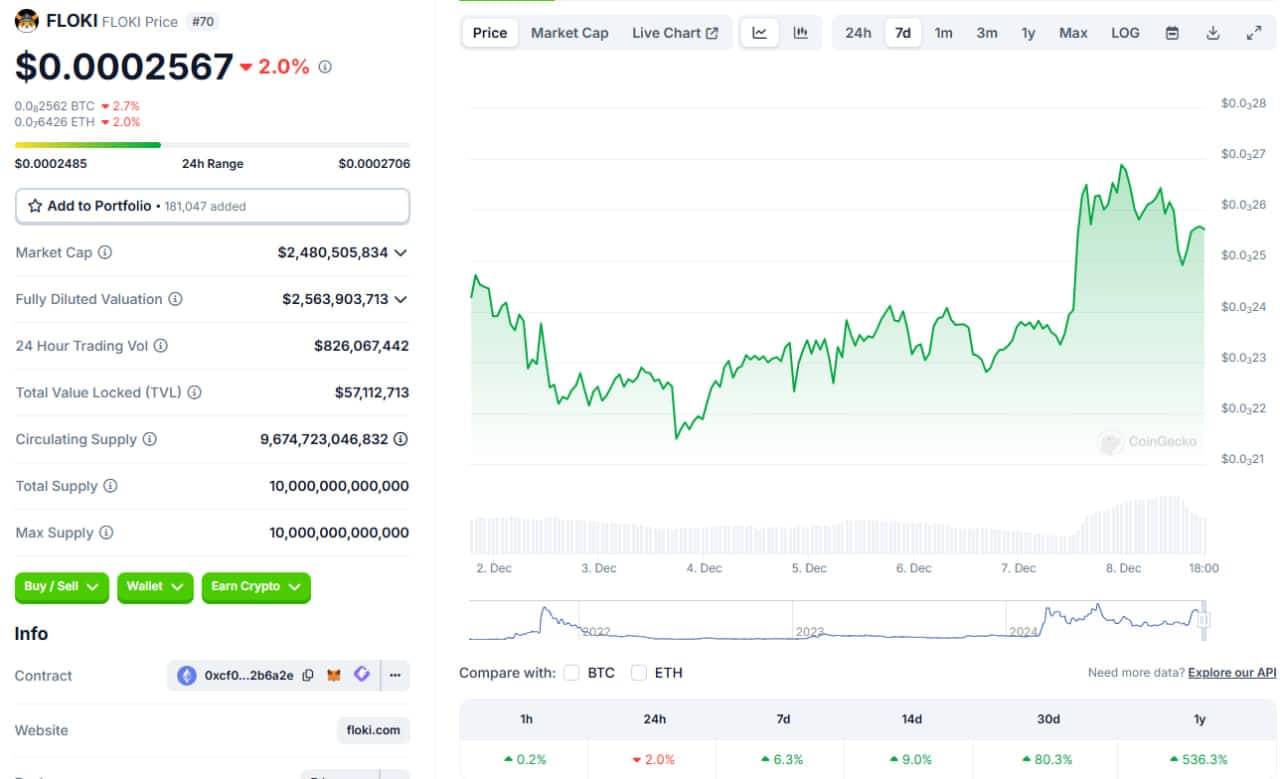
Task: Open the Earn Crypto dropdown
Action: tap(256, 587)
